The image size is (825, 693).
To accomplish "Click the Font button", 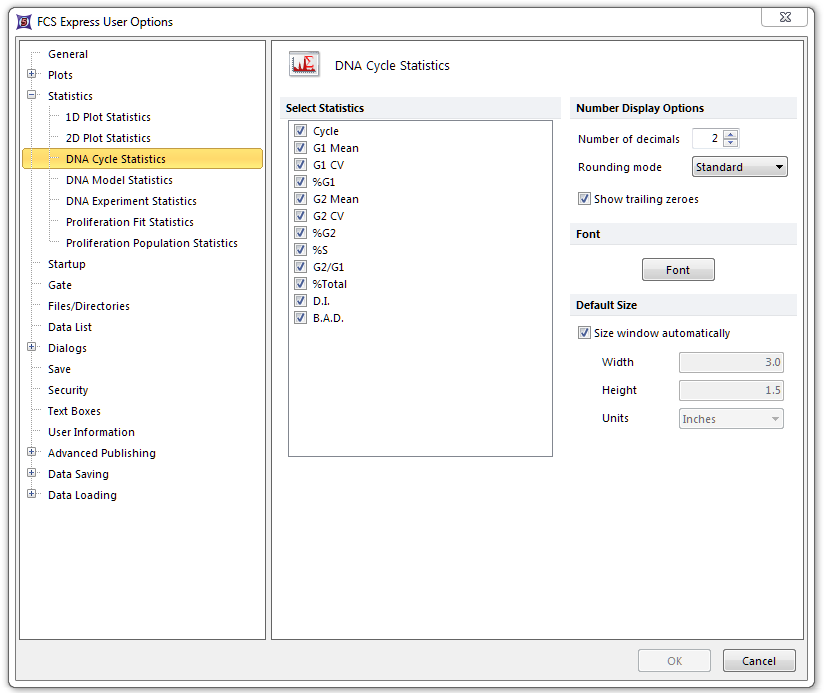I will [678, 270].
